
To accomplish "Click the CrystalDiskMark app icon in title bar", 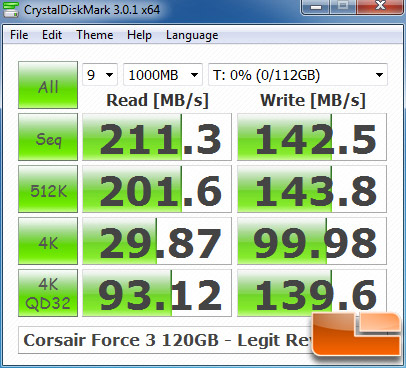I will pyautogui.click(x=11, y=9).
